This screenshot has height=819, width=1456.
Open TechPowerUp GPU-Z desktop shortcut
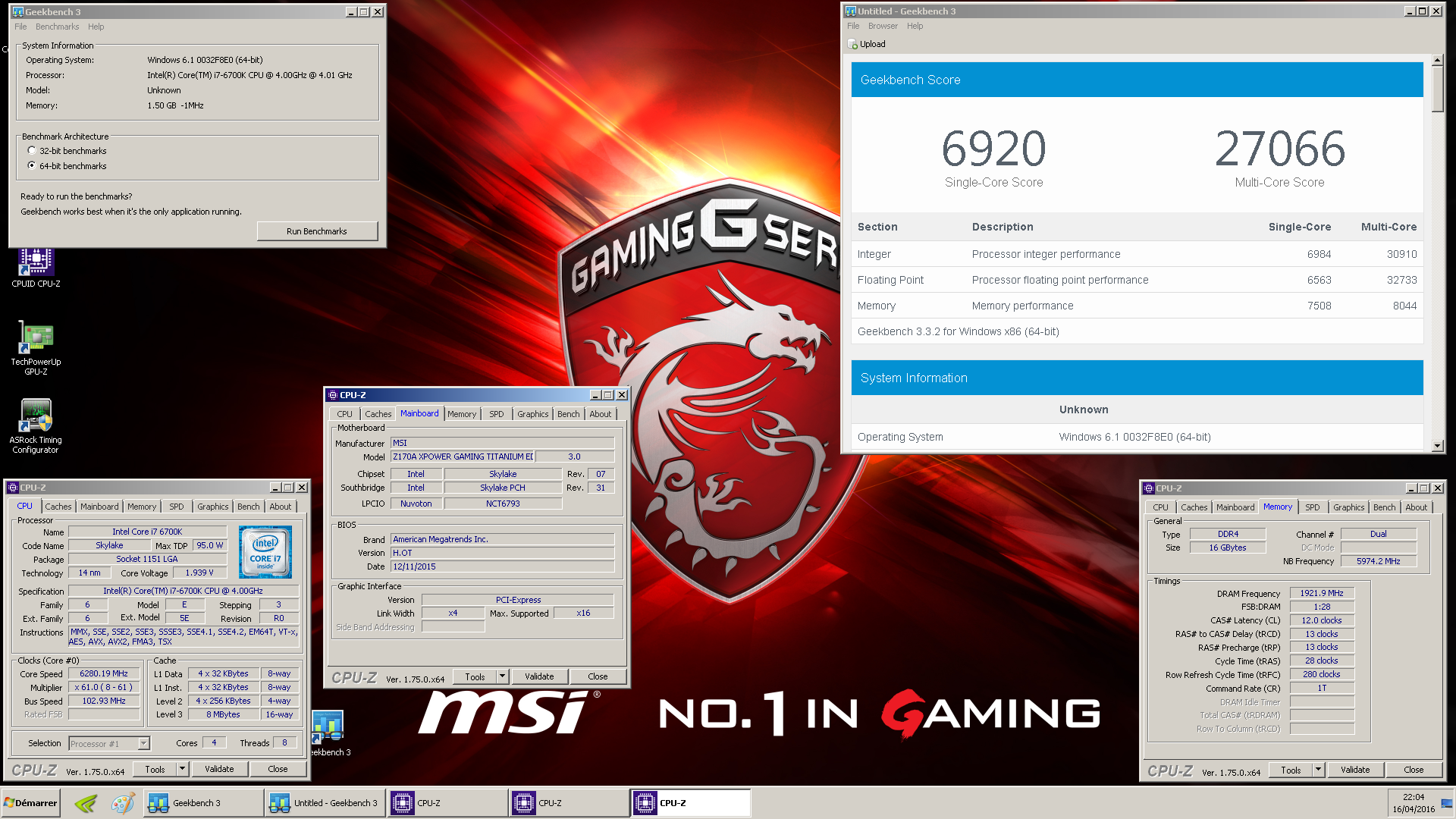[36, 347]
